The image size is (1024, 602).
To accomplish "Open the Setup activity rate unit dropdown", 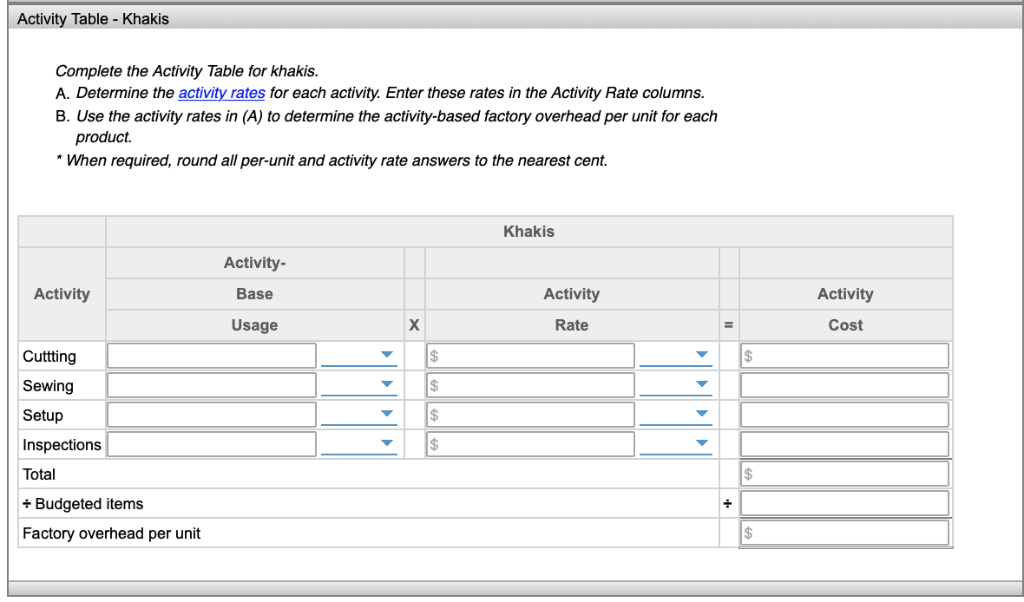I will click(x=675, y=415).
